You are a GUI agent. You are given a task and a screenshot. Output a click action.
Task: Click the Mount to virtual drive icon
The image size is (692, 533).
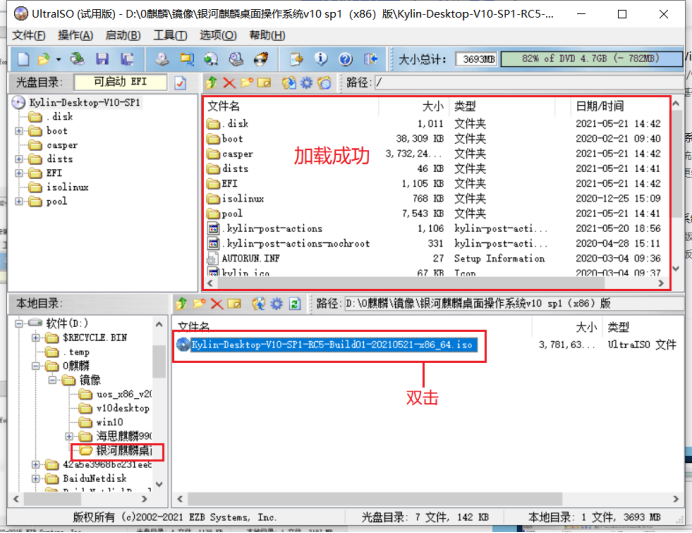pos(236,59)
